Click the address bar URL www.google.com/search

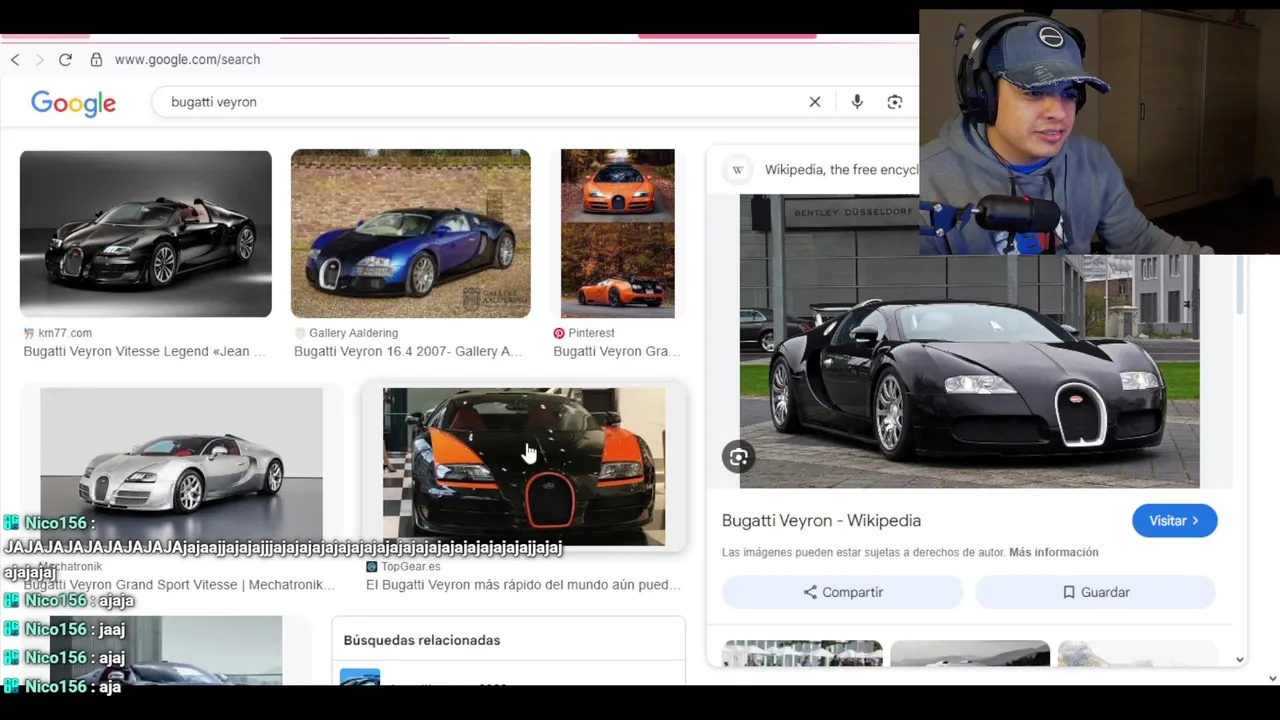187,60
